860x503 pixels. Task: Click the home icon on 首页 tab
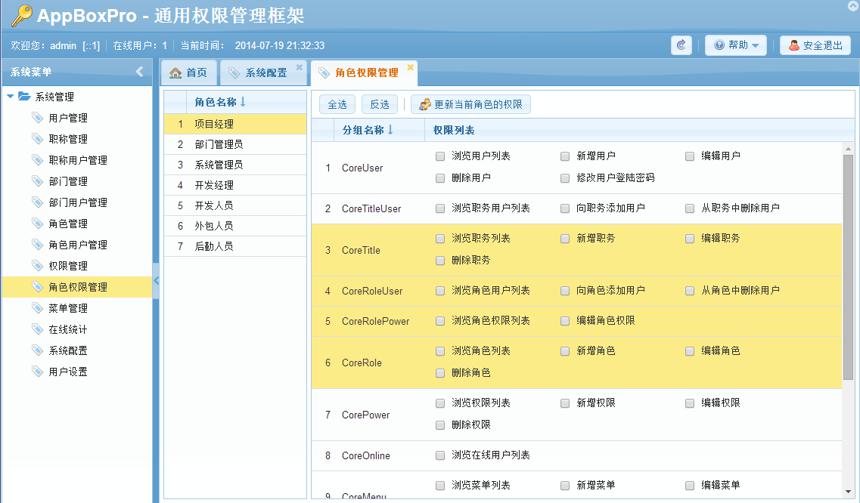[x=176, y=73]
